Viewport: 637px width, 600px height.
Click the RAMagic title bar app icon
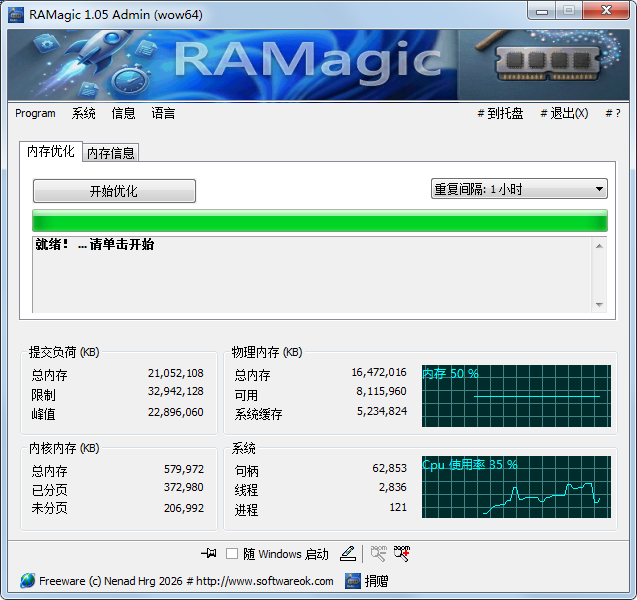point(14,10)
